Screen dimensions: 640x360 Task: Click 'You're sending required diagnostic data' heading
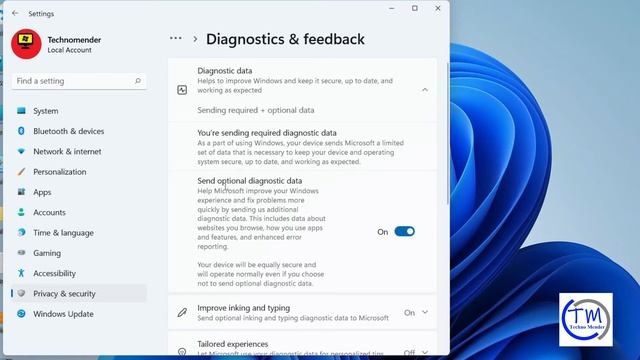(x=267, y=133)
